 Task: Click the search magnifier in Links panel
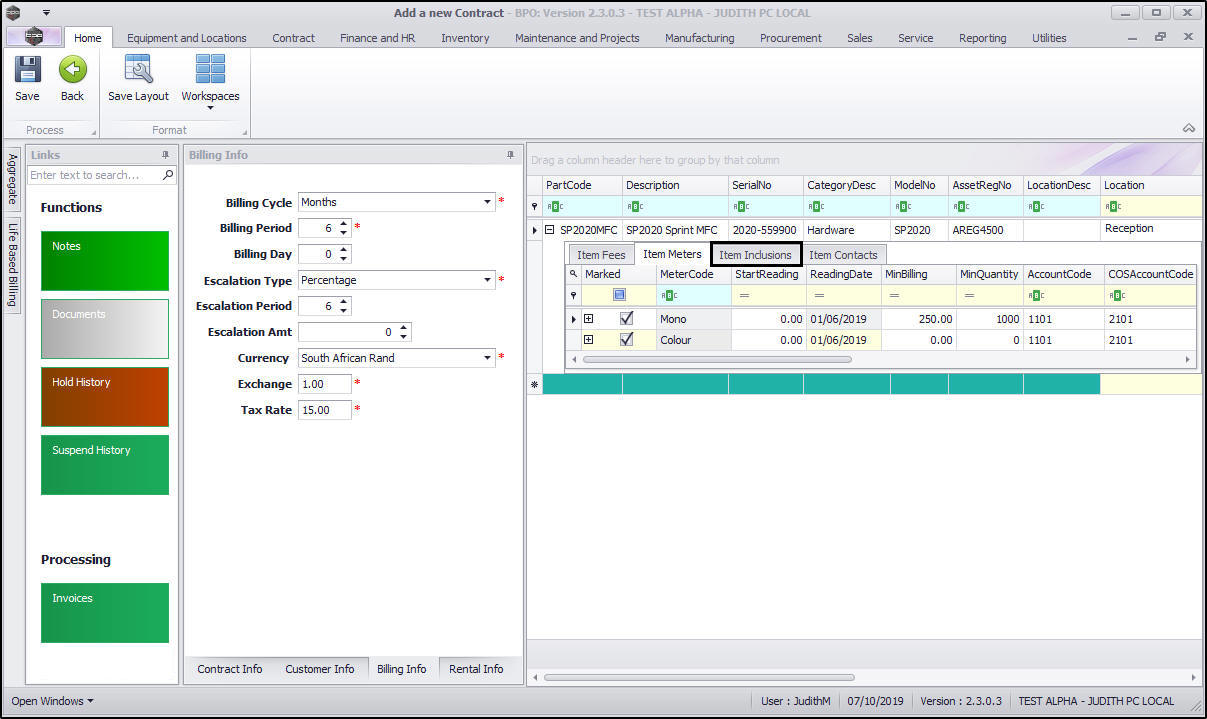pyautogui.click(x=168, y=175)
